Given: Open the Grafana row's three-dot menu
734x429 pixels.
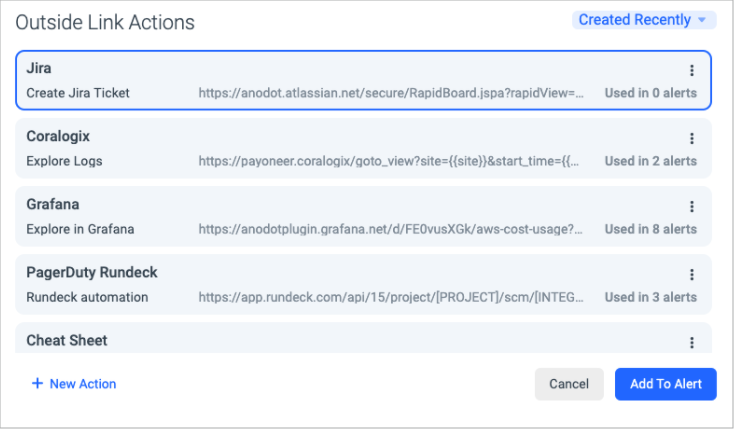Looking at the screenshot, I should (x=691, y=206).
